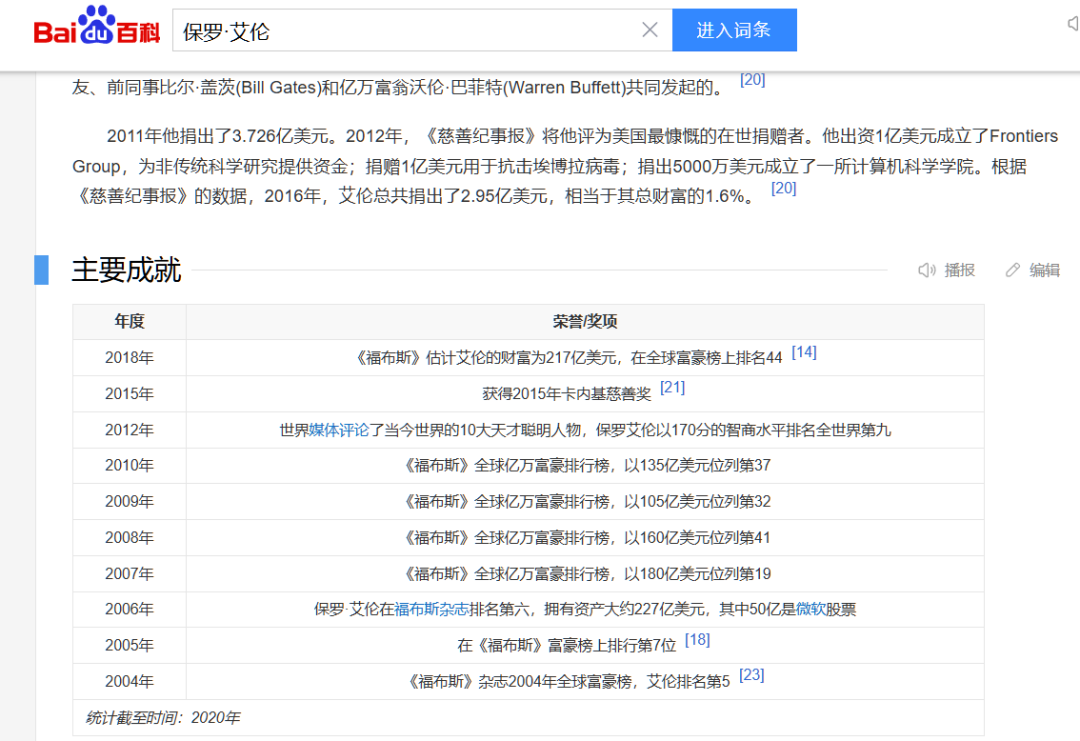Image resolution: width=1080 pixels, height=741 pixels.
Task: Select the 2012年 year cell
Action: pos(129,430)
